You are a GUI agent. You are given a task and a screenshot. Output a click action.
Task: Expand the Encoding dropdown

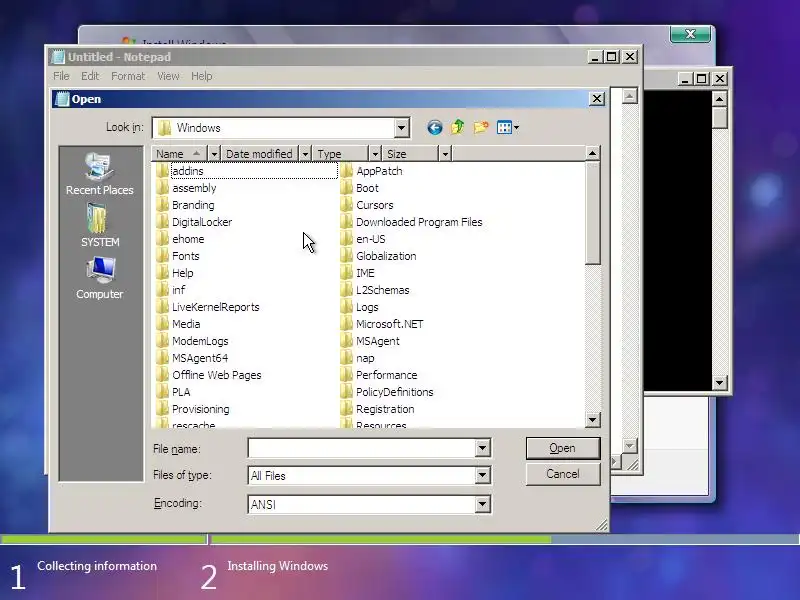pos(482,505)
